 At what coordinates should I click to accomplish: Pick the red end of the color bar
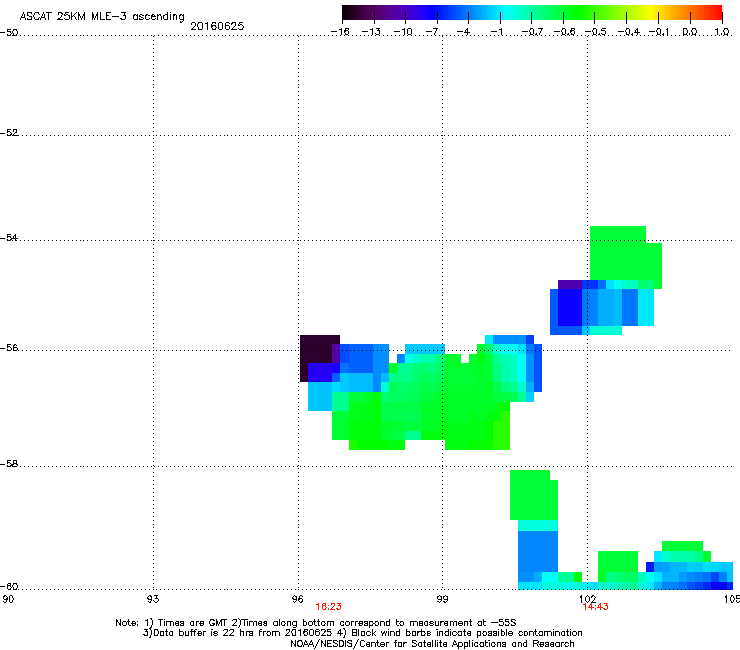pos(716,12)
